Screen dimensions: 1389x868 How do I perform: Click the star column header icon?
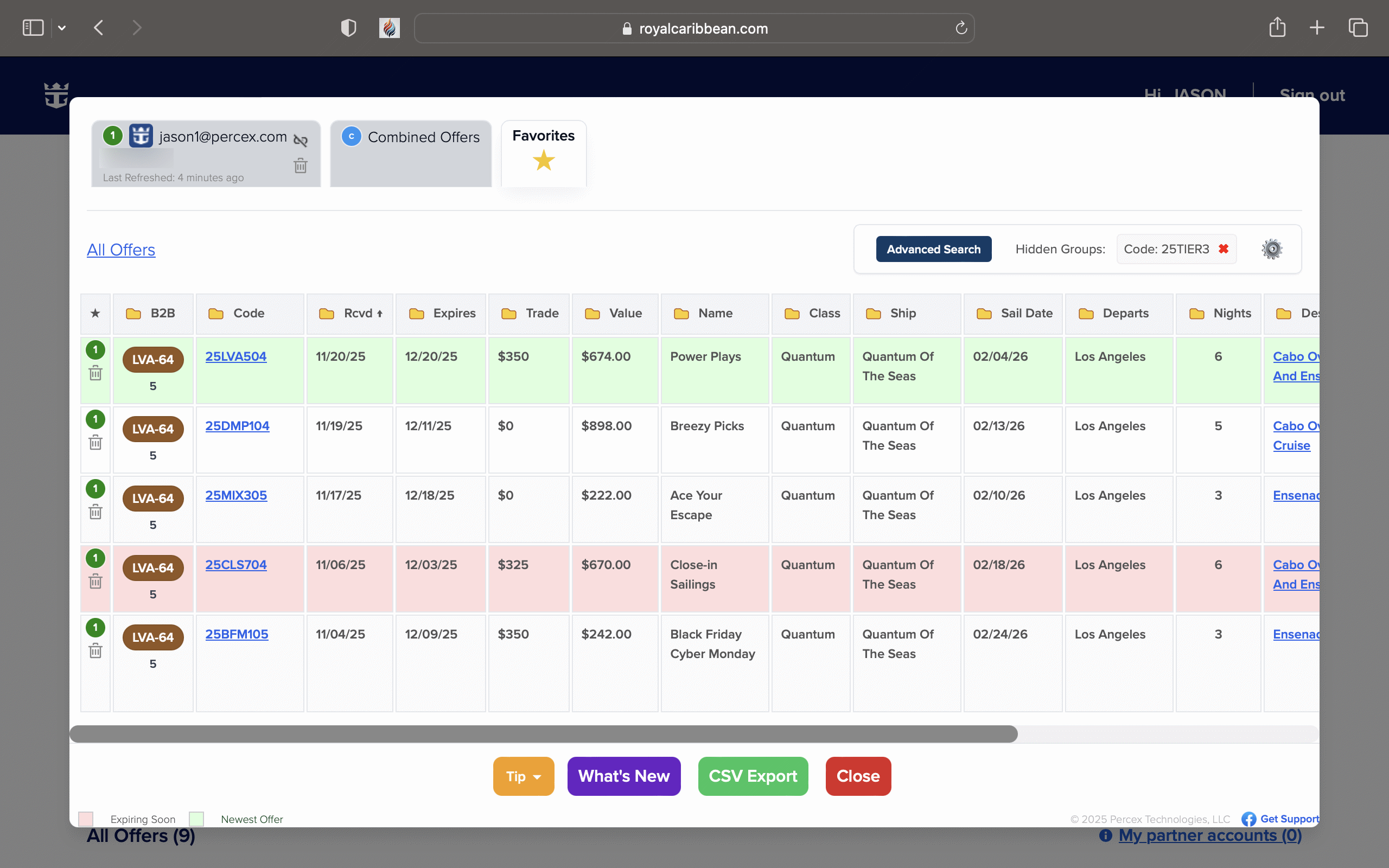(x=95, y=314)
